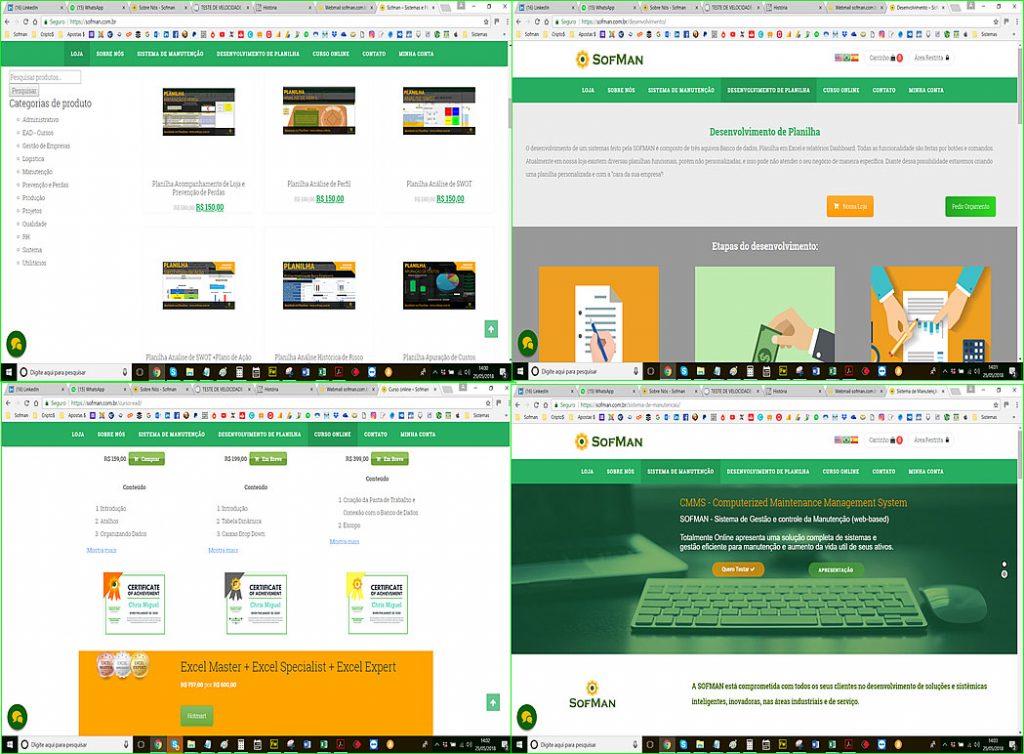This screenshot has height=754, width=1024.
Task: Open SOBRE NÓS menu in Loja window
Action: pyautogui.click(x=110, y=54)
